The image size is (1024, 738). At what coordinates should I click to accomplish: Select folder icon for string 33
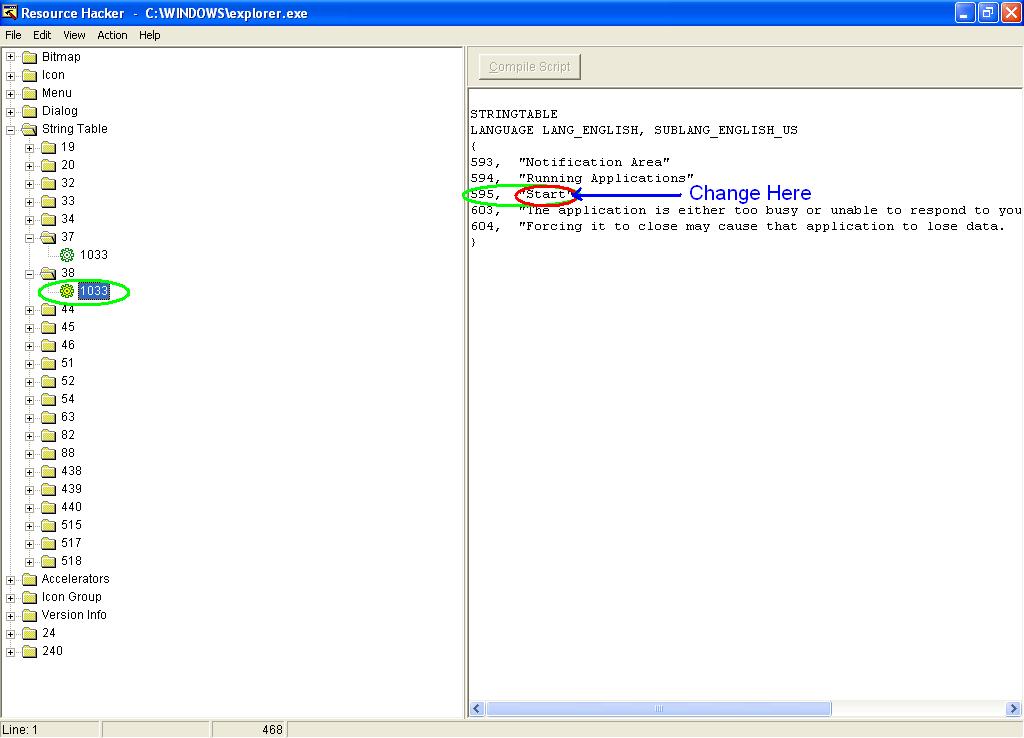48,201
